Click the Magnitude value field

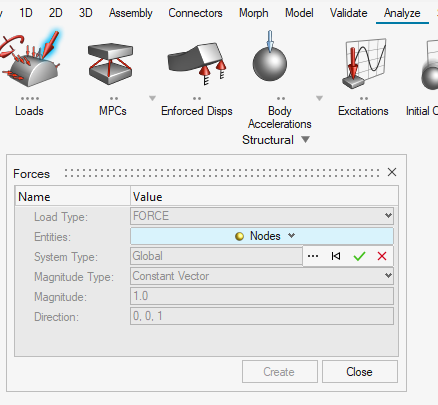(262, 296)
